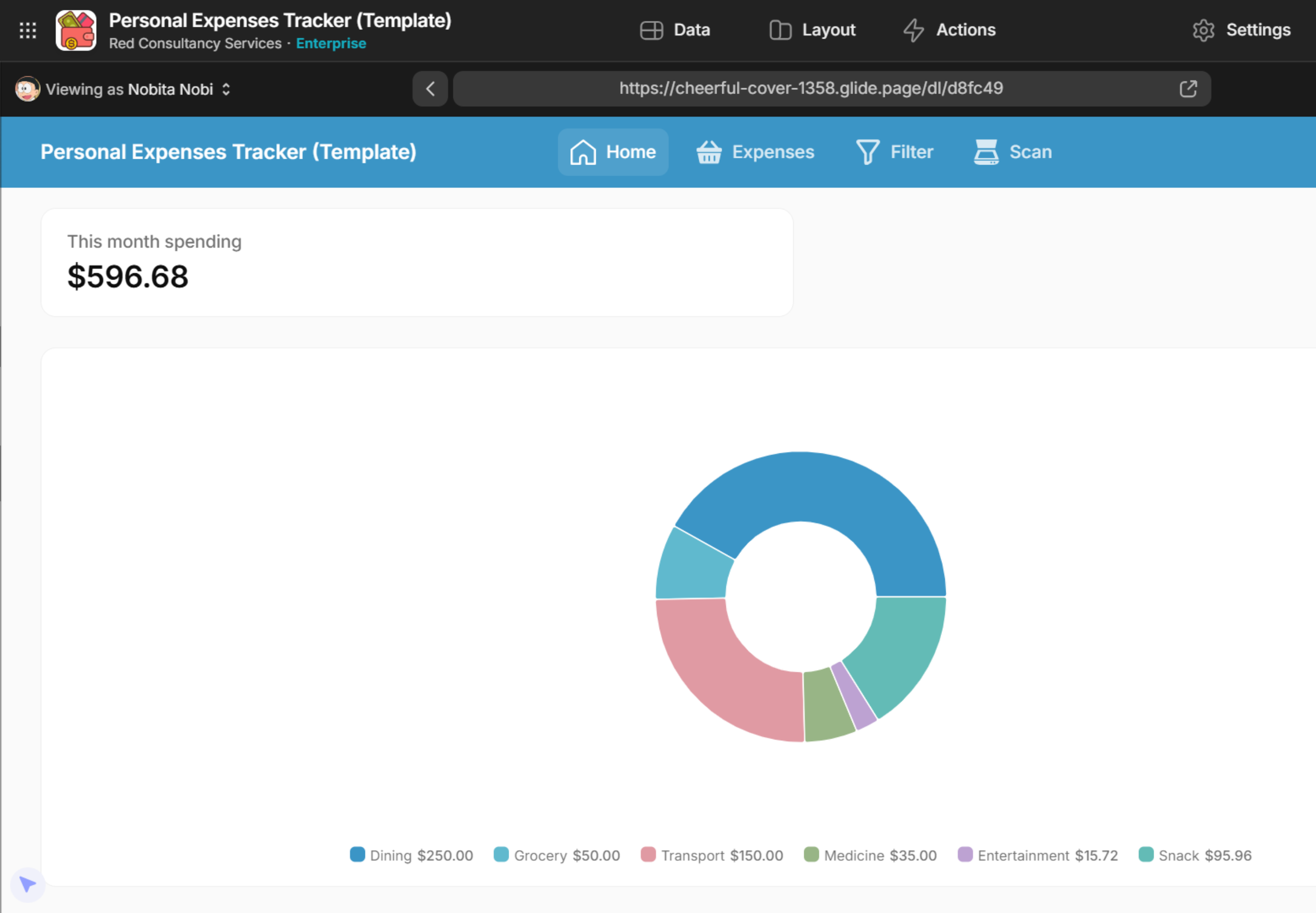This screenshot has height=913, width=1316.
Task: Click the Dining blue legend swatch
Action: (357, 855)
